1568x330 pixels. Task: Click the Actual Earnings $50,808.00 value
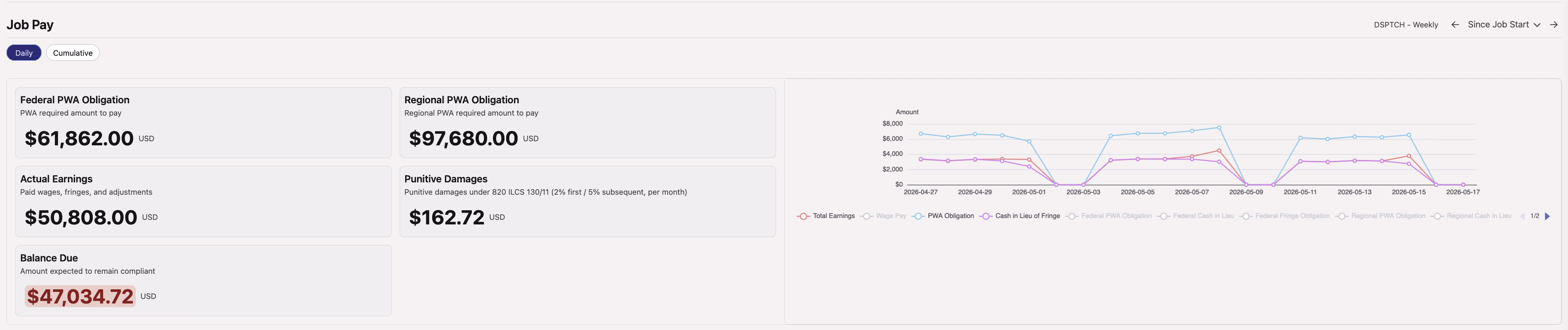81,218
